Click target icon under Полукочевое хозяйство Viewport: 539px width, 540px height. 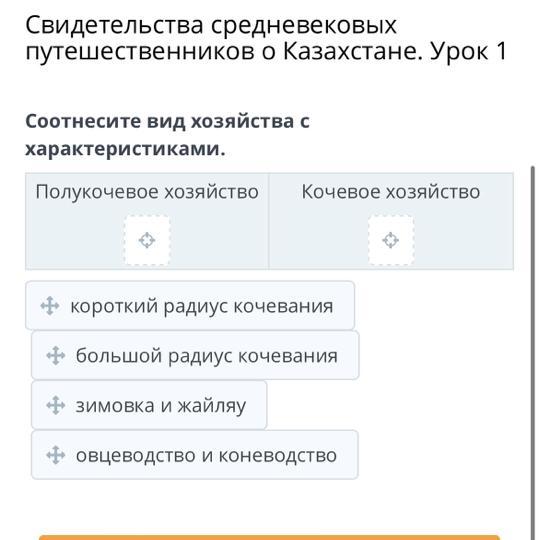(x=147, y=240)
